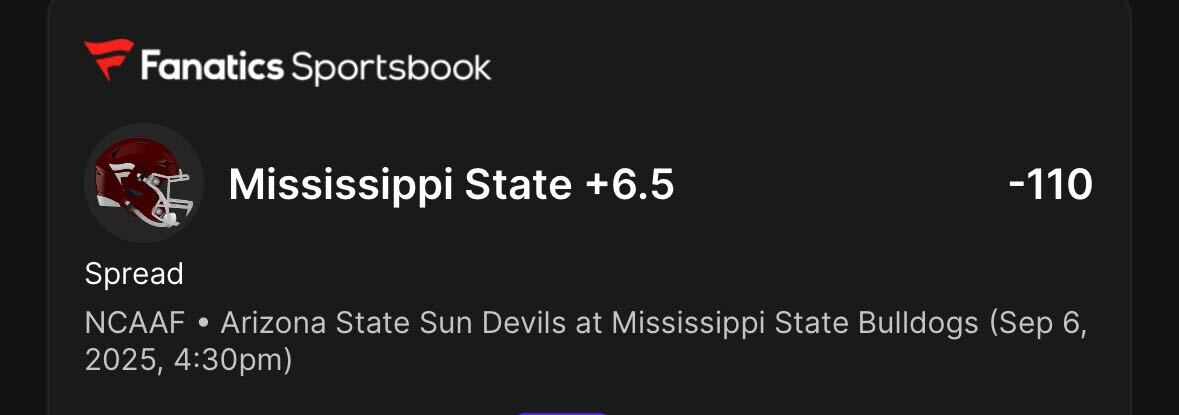Click the Mississippi State maroon helmet icon
Screen dimensions: 1179x415
point(143,183)
